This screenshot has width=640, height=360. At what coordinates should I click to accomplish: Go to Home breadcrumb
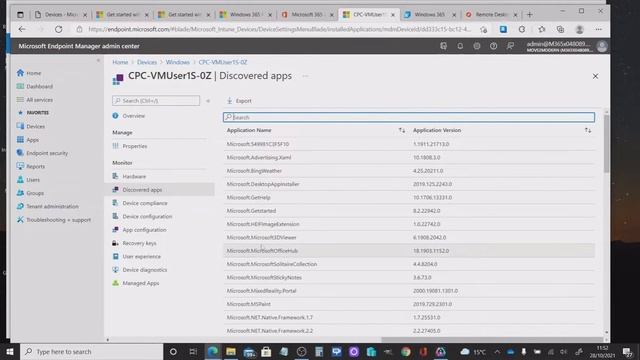(x=120, y=62)
